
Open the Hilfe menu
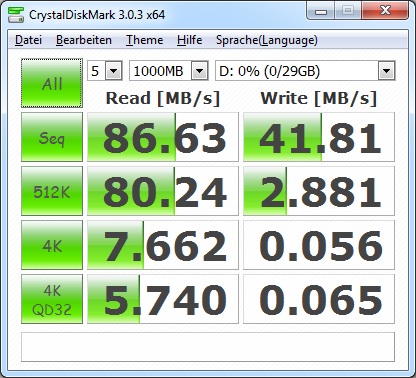tap(189, 40)
